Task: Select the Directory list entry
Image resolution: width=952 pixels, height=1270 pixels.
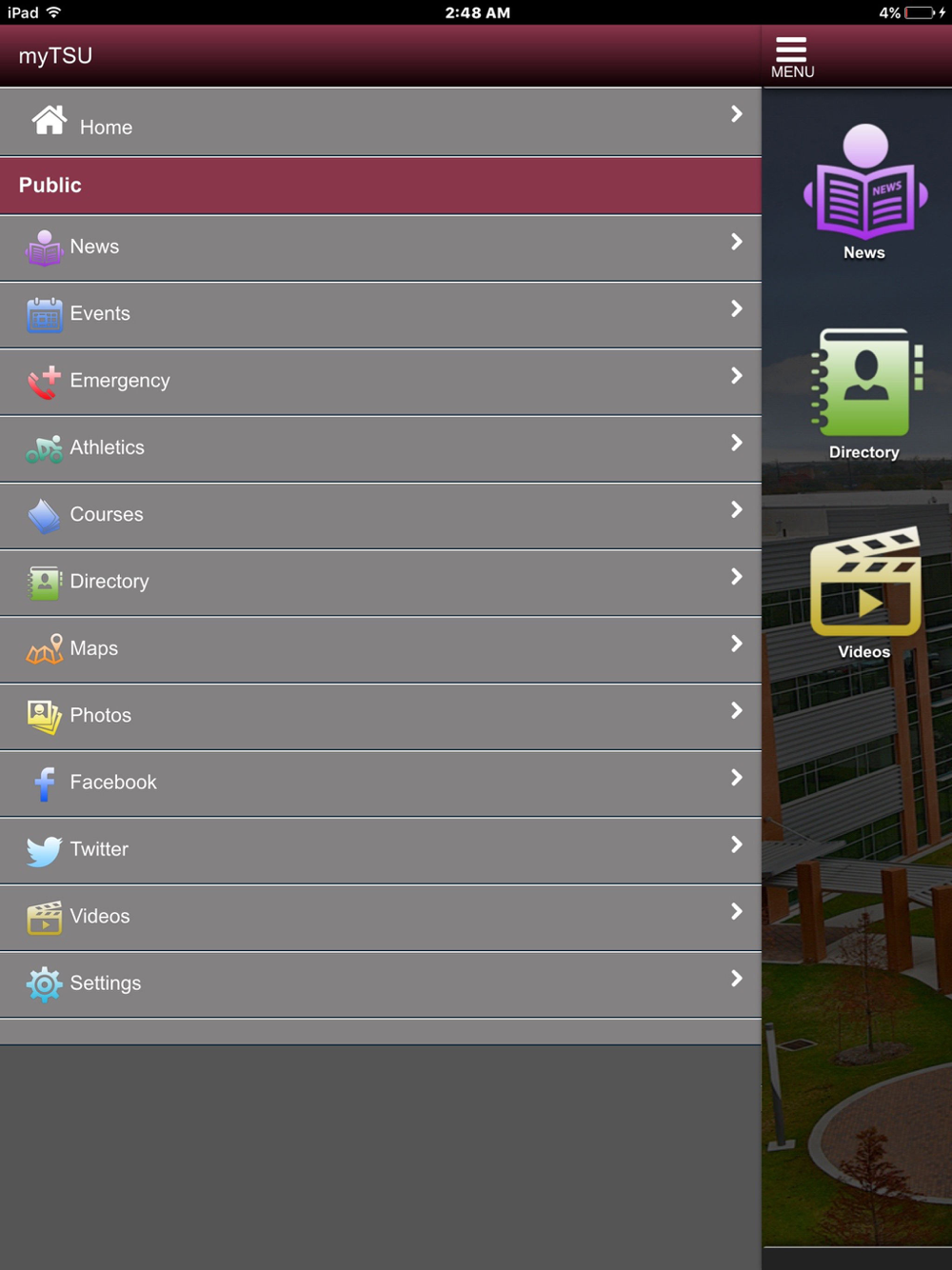Action: coord(381,583)
